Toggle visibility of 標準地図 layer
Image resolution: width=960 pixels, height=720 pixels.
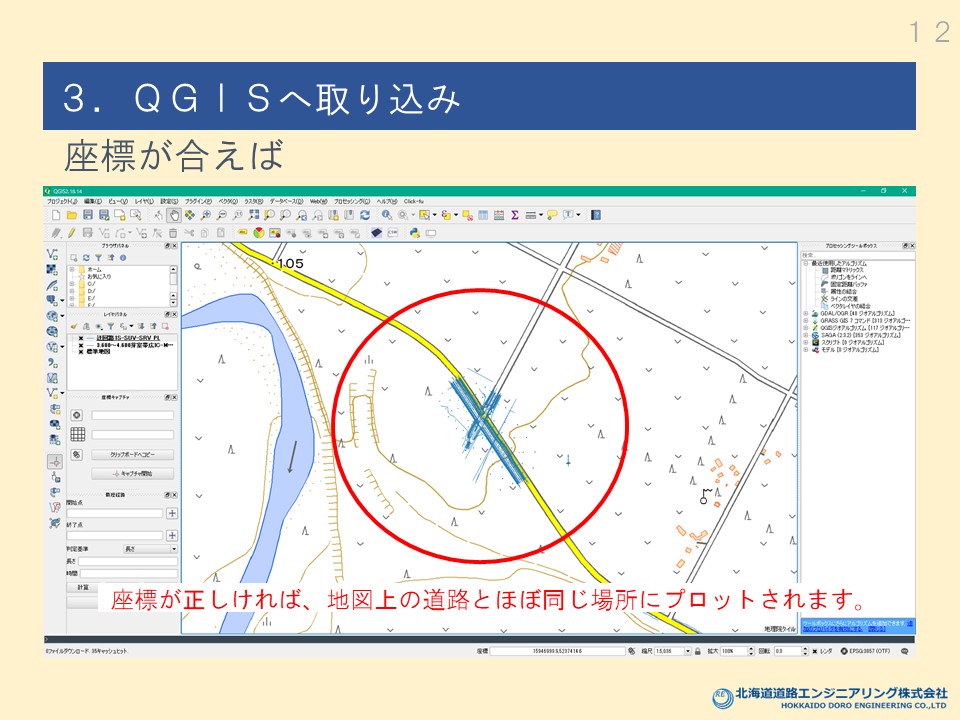coord(81,353)
